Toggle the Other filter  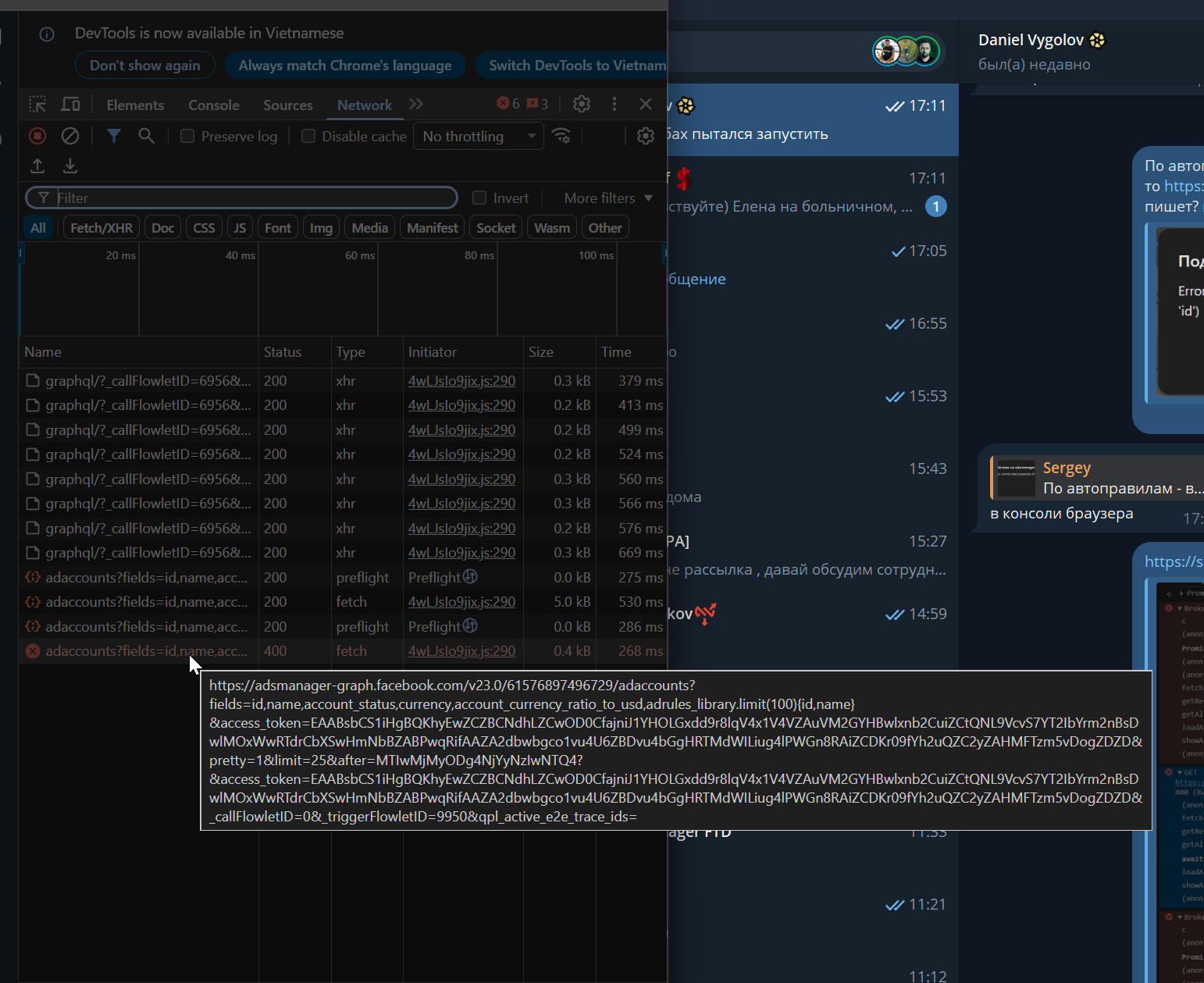[605, 228]
